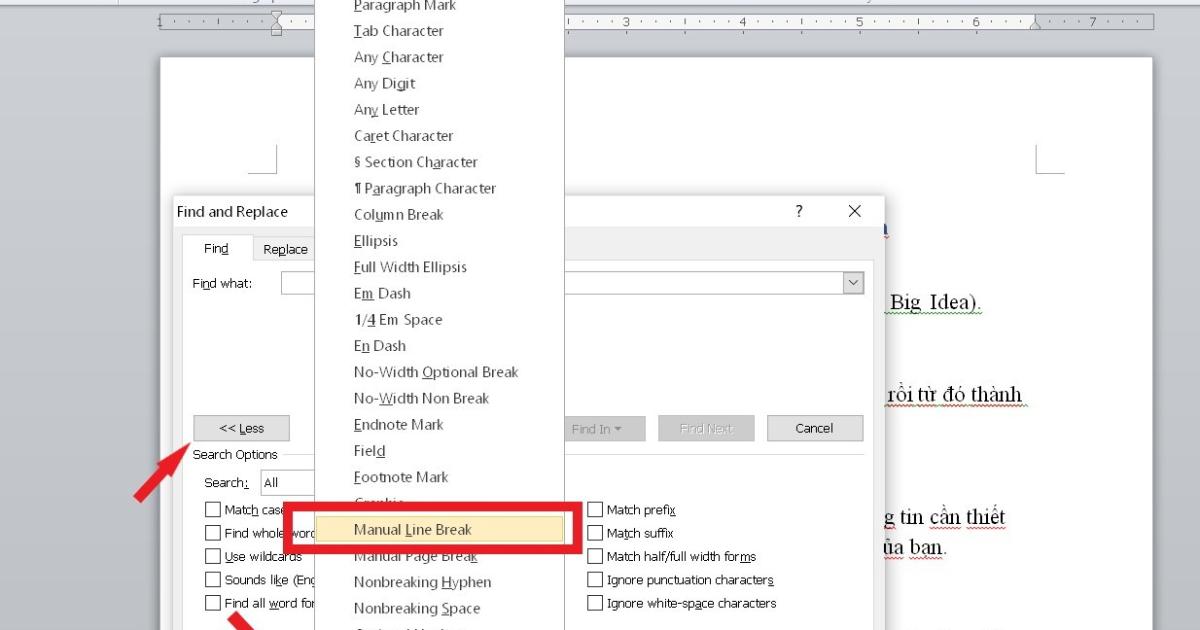This screenshot has width=1200, height=630.
Task: Click the Cancel button
Action: coord(814,428)
